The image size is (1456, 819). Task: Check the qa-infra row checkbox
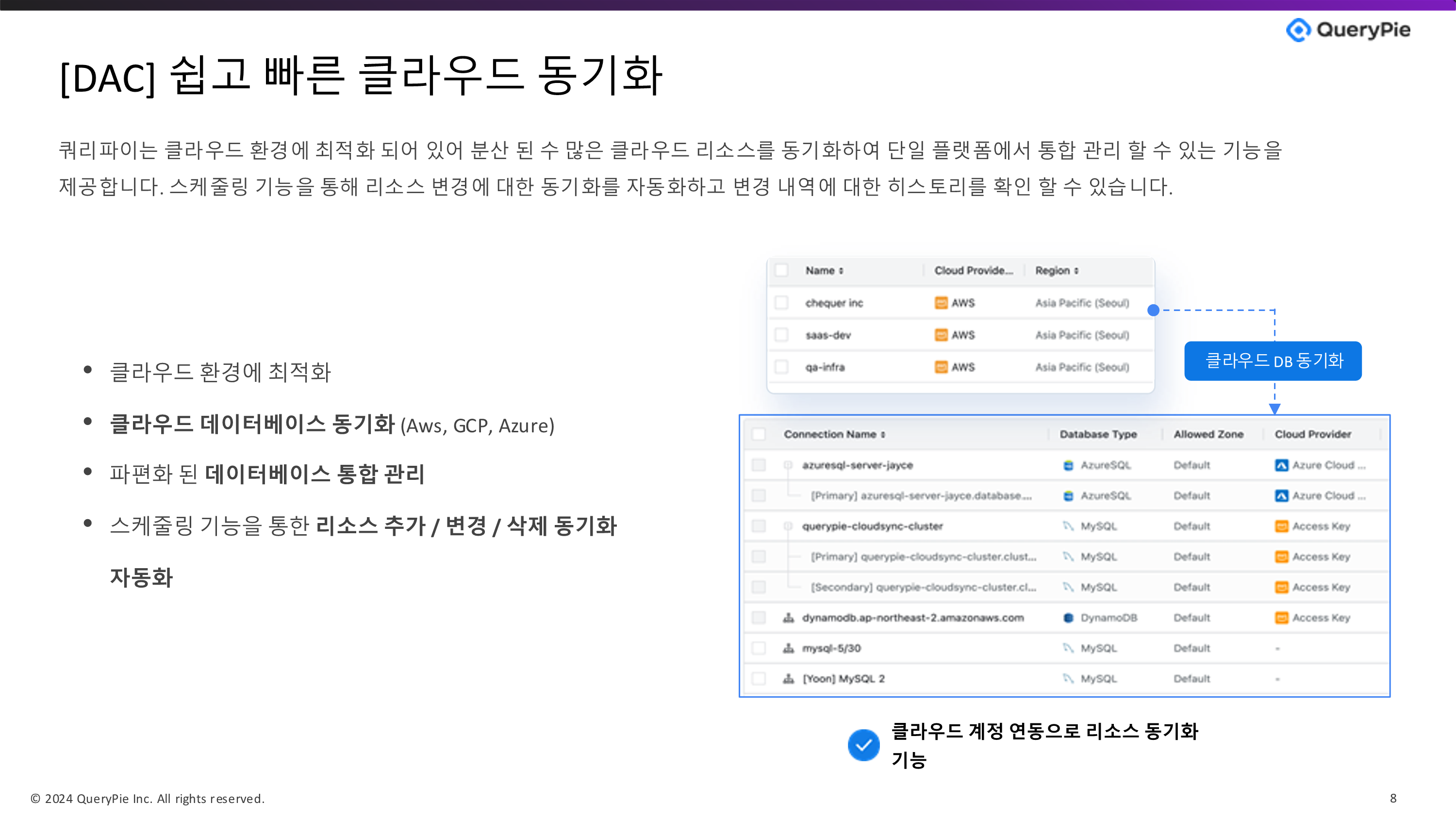point(782,367)
